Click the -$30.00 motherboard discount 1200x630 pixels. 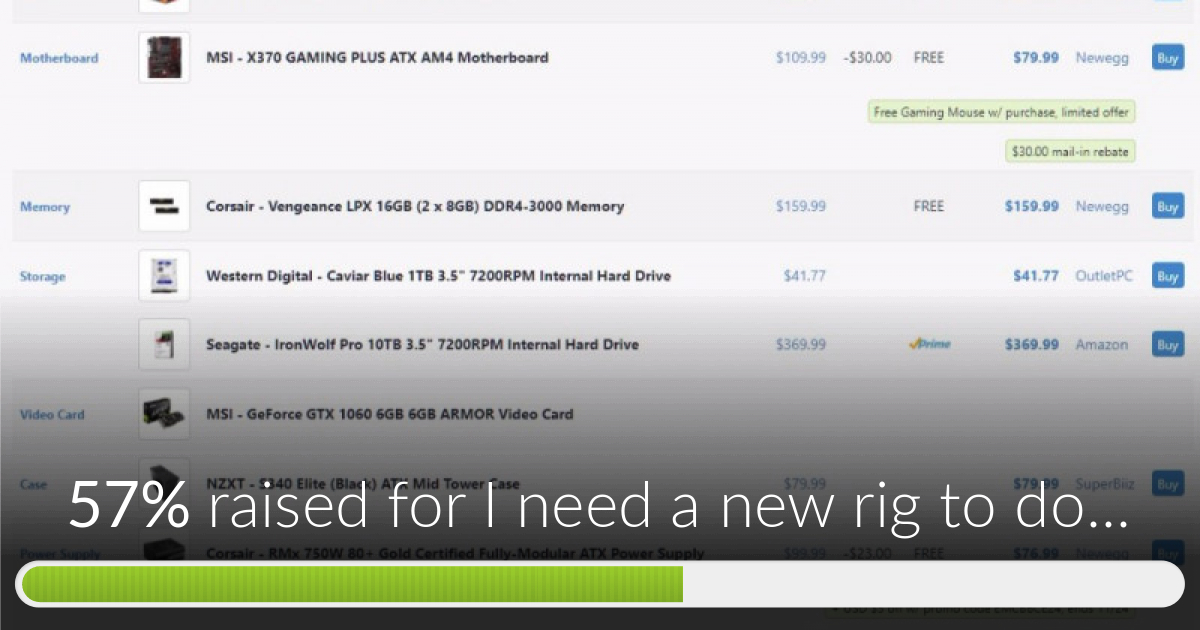pyautogui.click(x=867, y=58)
